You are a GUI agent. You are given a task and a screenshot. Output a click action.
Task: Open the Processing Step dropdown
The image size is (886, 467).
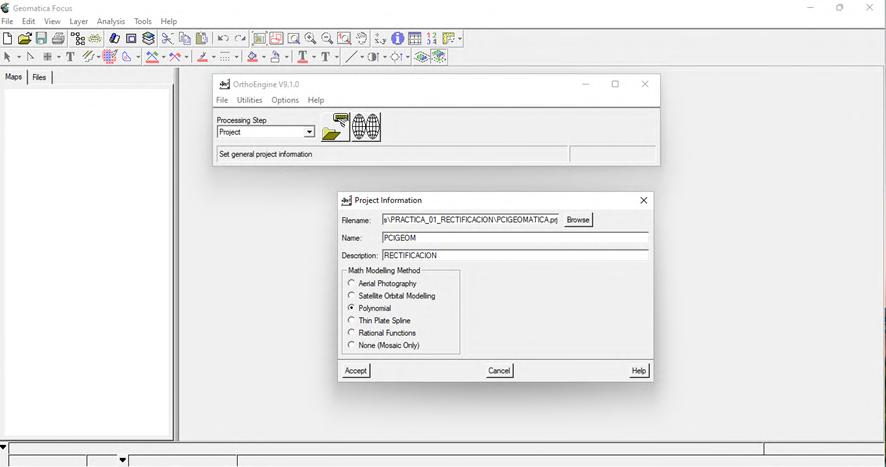309,132
